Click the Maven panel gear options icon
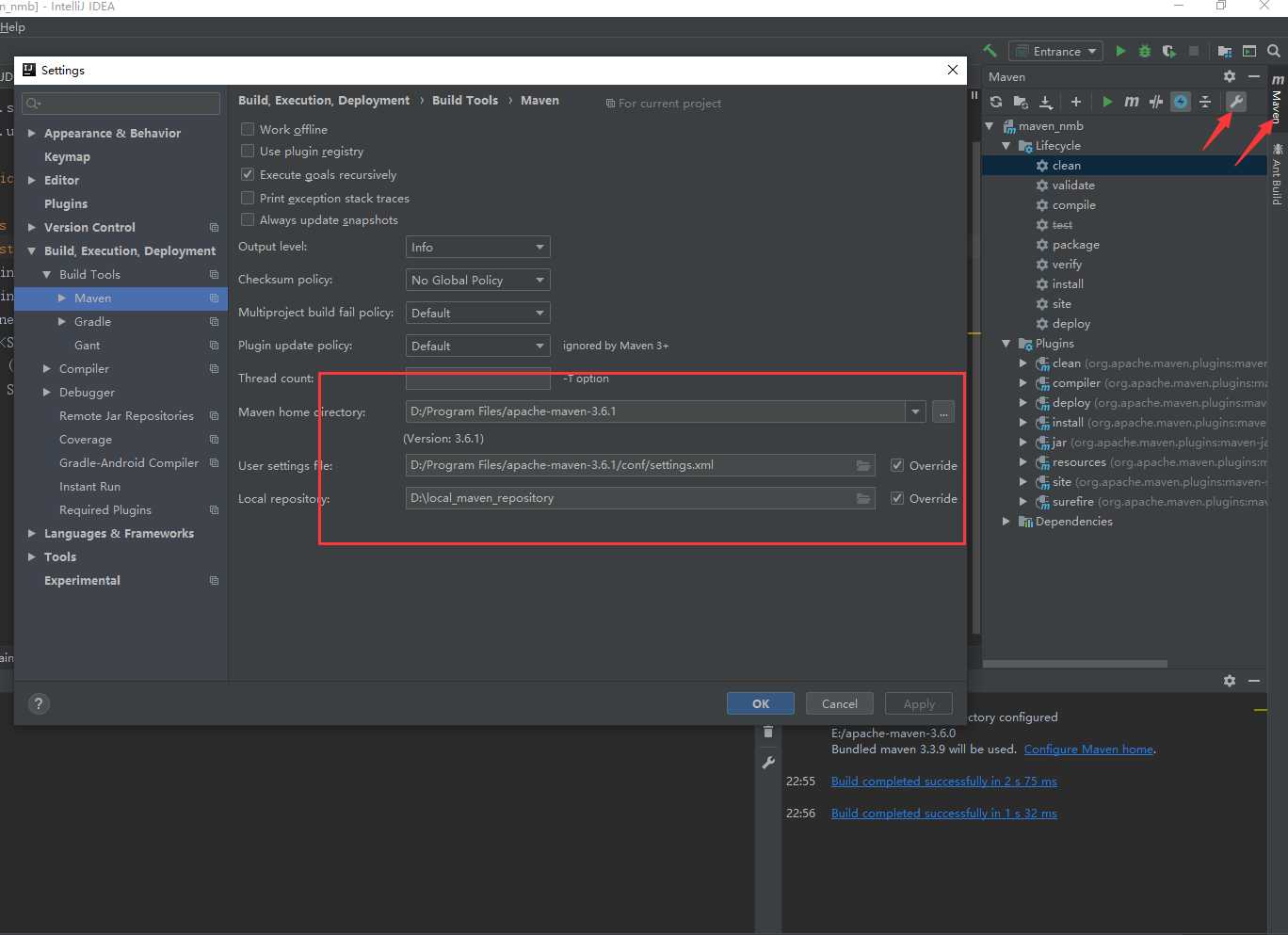 coord(1230,76)
